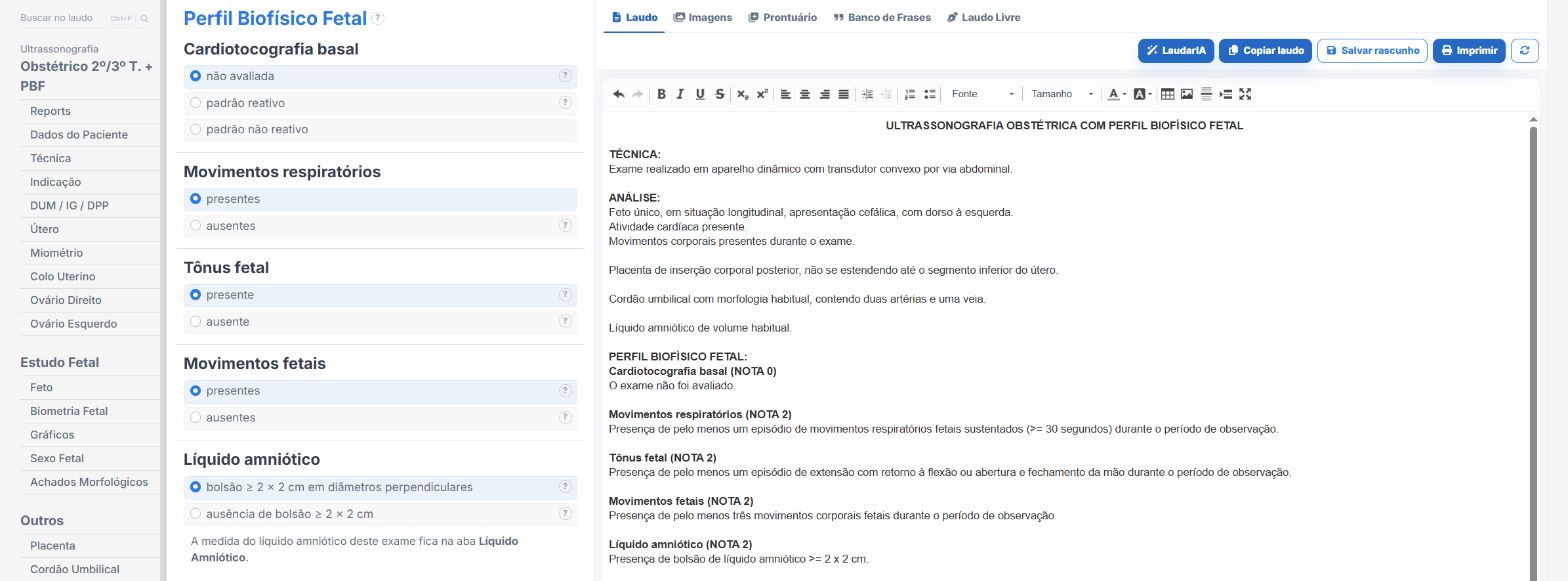Select 'padrão não reativo' radio option
1568x581 pixels.
tap(381, 129)
